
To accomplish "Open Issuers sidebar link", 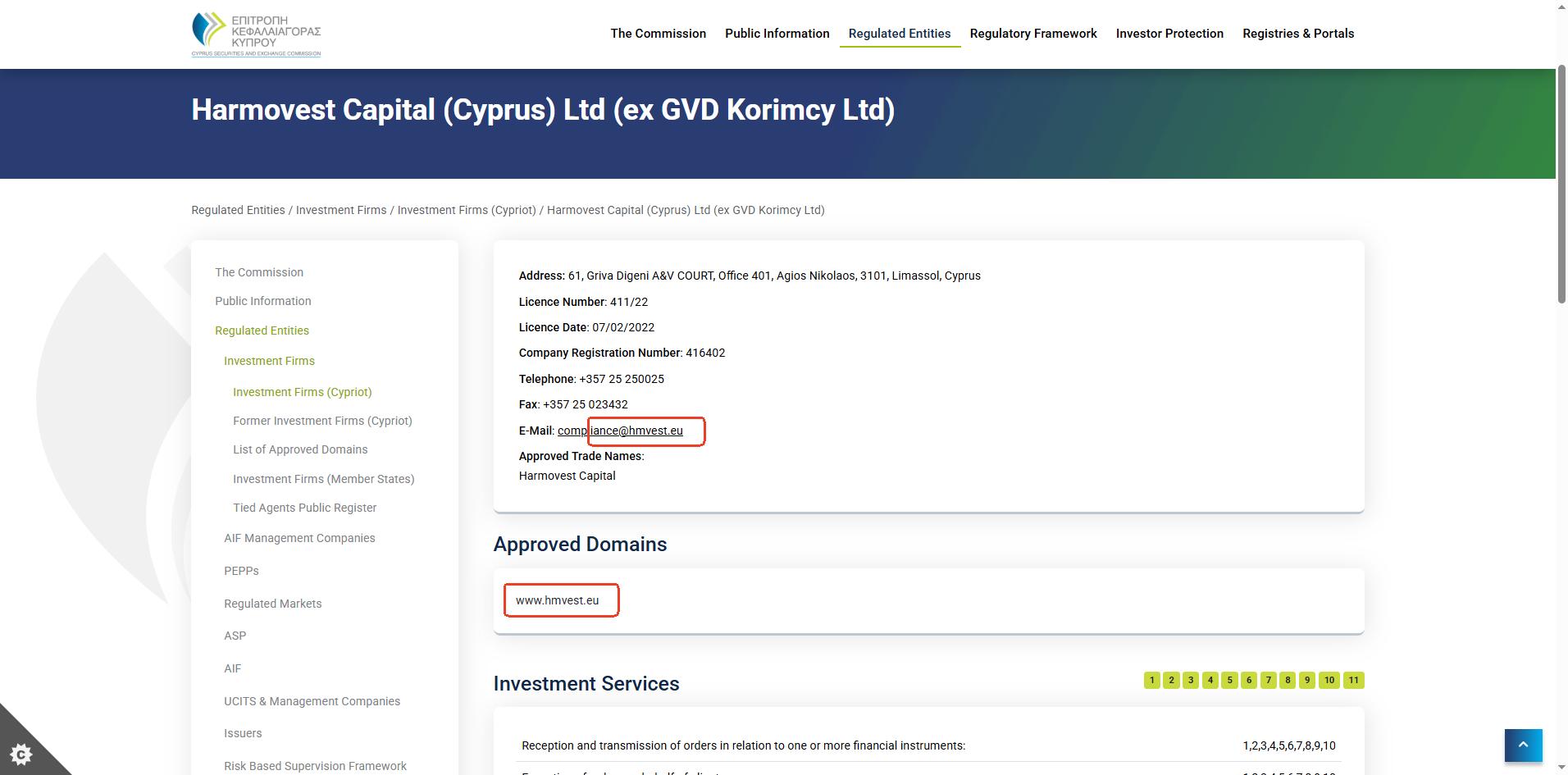I will [243, 733].
